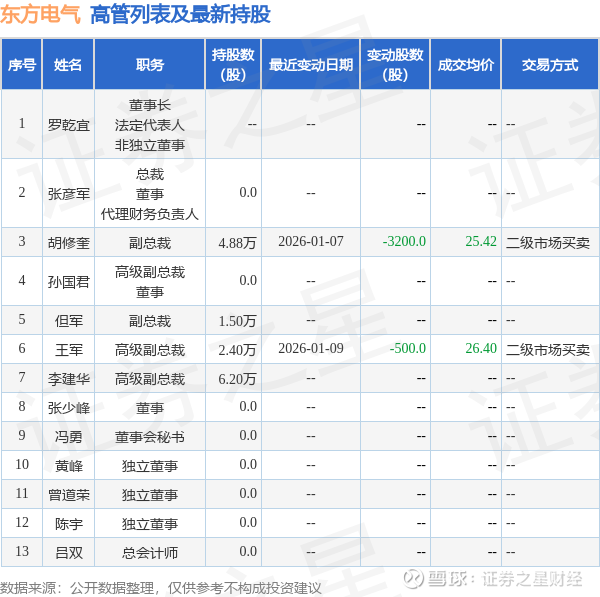Click 独立董事 in 黄峰's row
600x597 pixels.
(150, 466)
